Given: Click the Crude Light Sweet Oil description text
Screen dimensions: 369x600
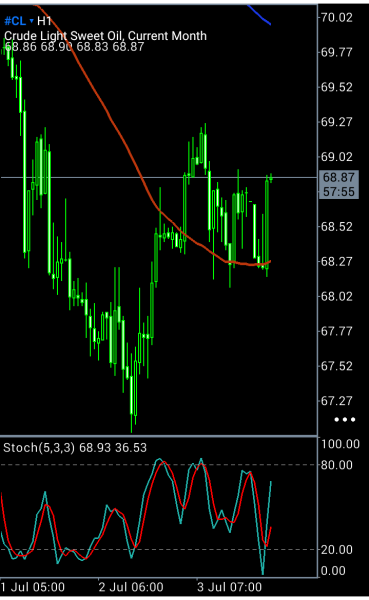Looking at the screenshot, I should (x=105, y=36).
